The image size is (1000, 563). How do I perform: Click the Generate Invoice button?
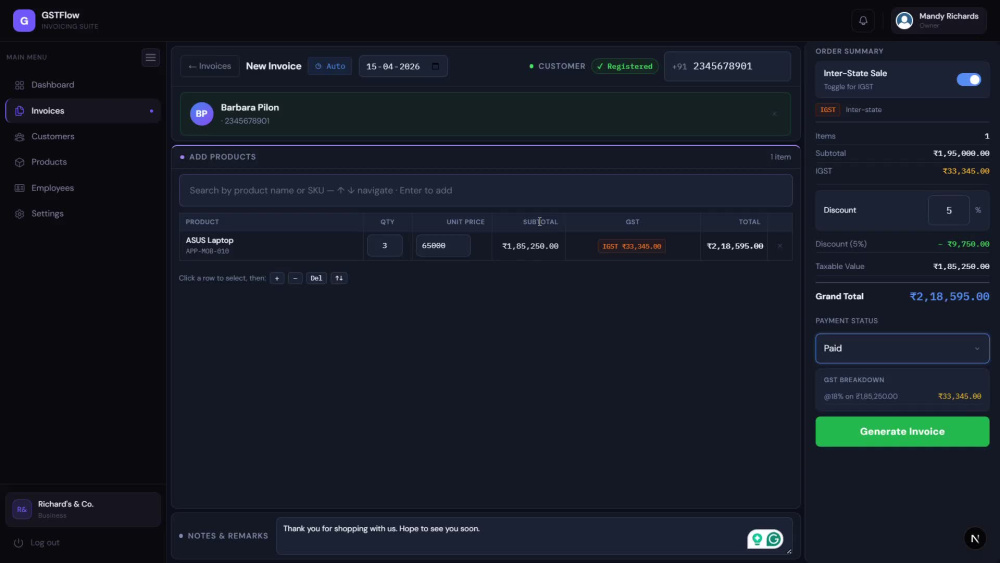coord(902,432)
